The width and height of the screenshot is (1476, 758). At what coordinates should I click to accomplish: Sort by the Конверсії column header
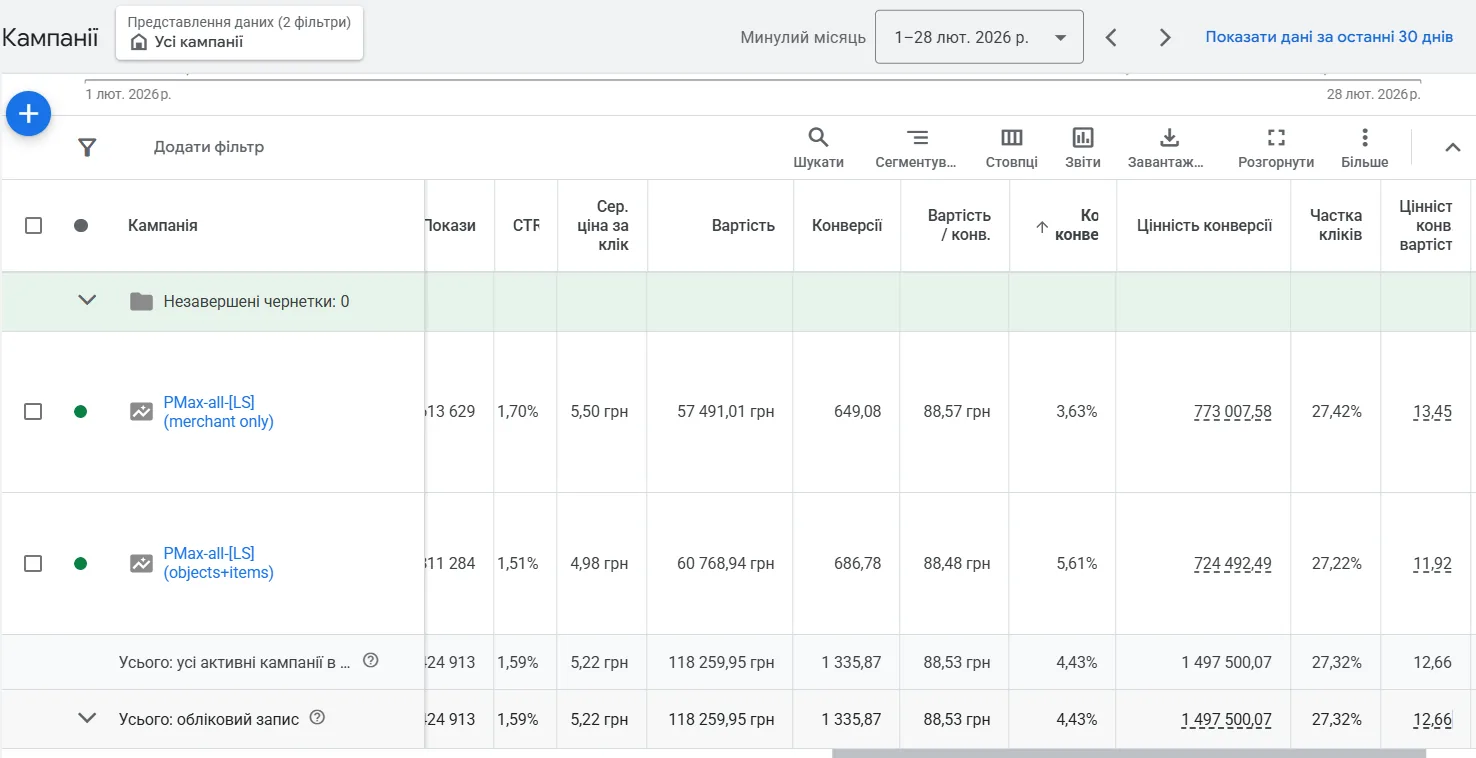point(847,225)
